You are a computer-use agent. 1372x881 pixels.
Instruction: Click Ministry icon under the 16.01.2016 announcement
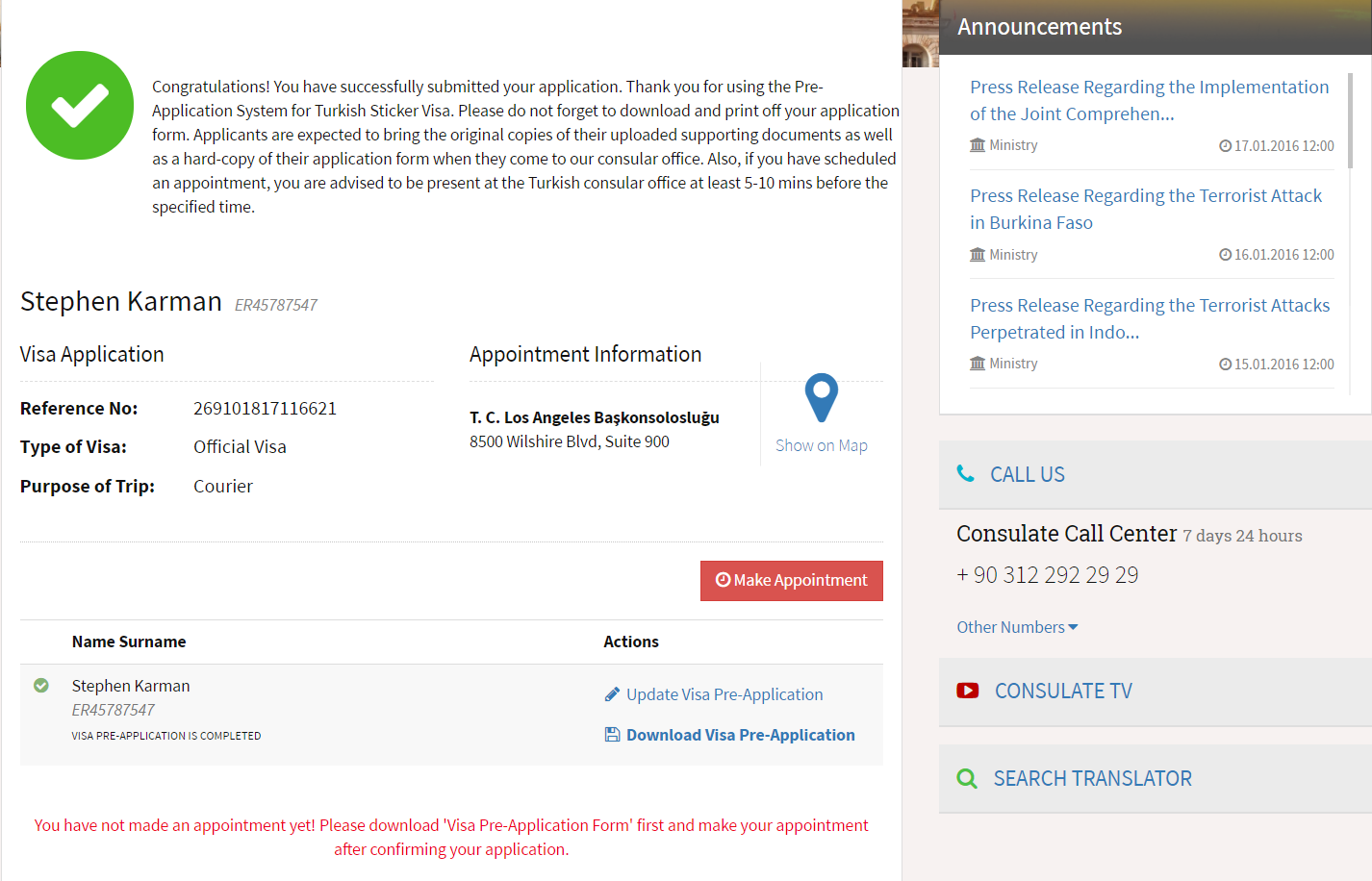tap(978, 255)
